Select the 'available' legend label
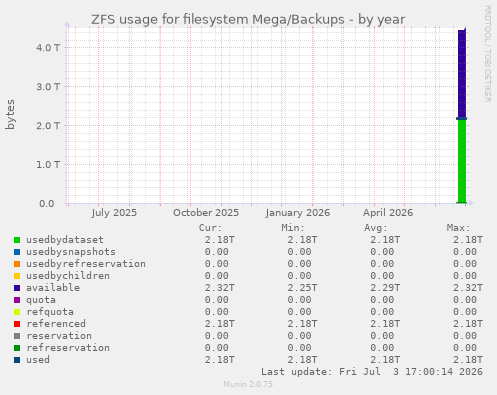 pyautogui.click(x=53, y=288)
